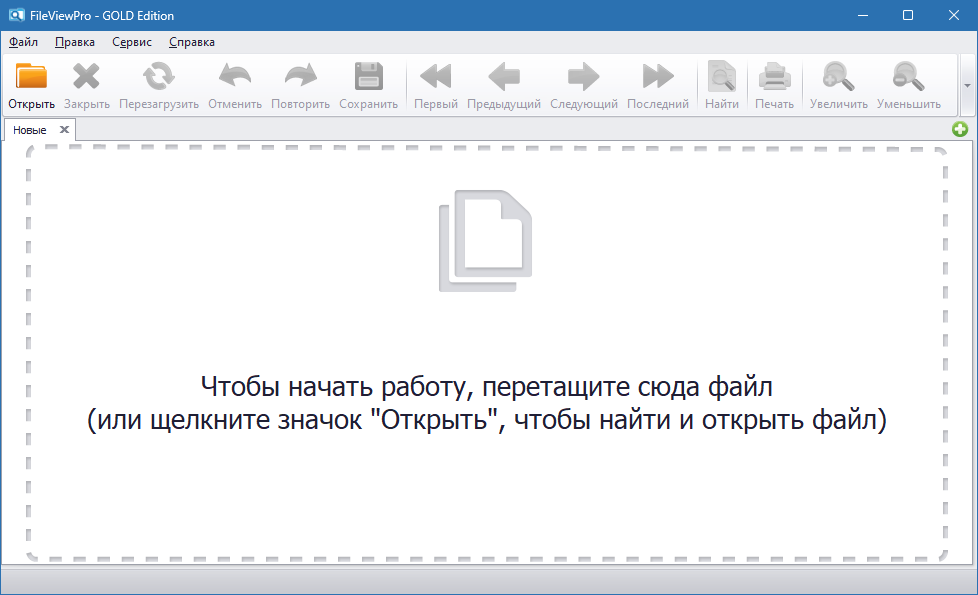Click the document drop zone icon
This screenshot has width=978, height=595.
tap(485, 241)
